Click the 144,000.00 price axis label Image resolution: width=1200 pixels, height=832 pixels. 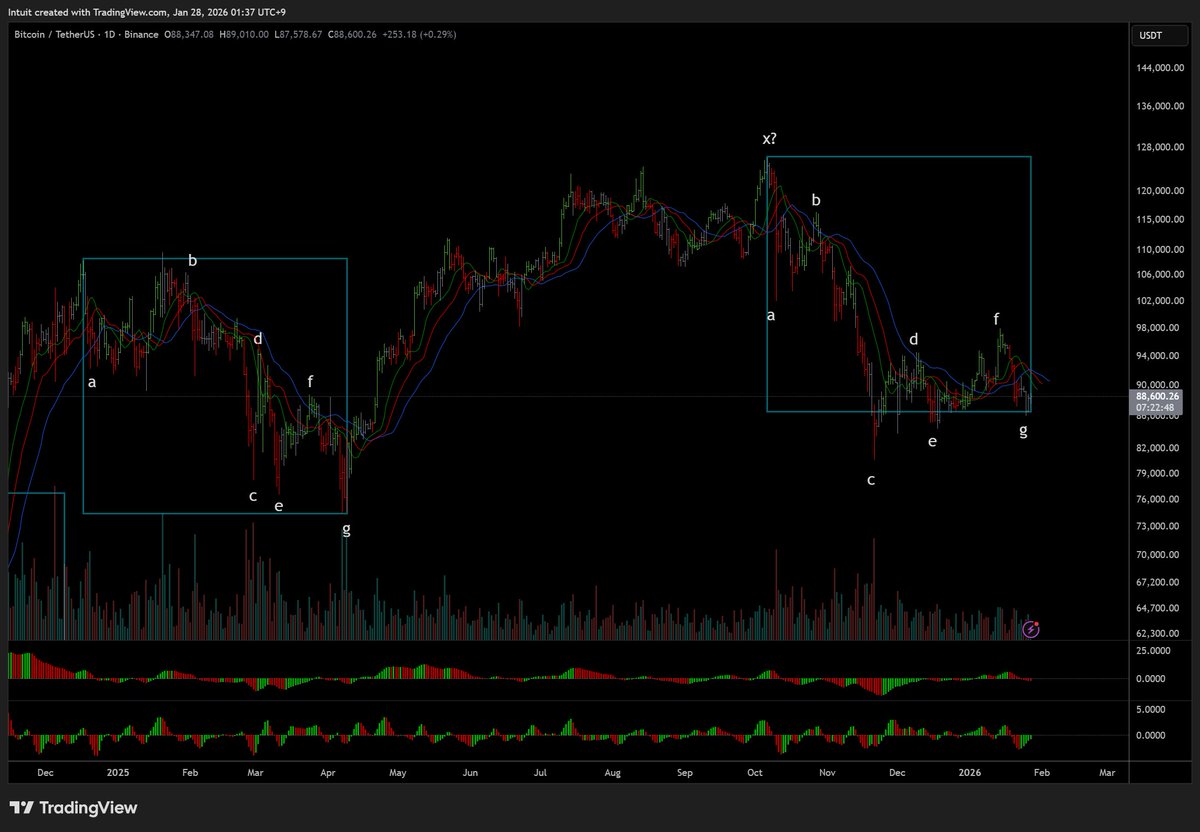point(1160,68)
